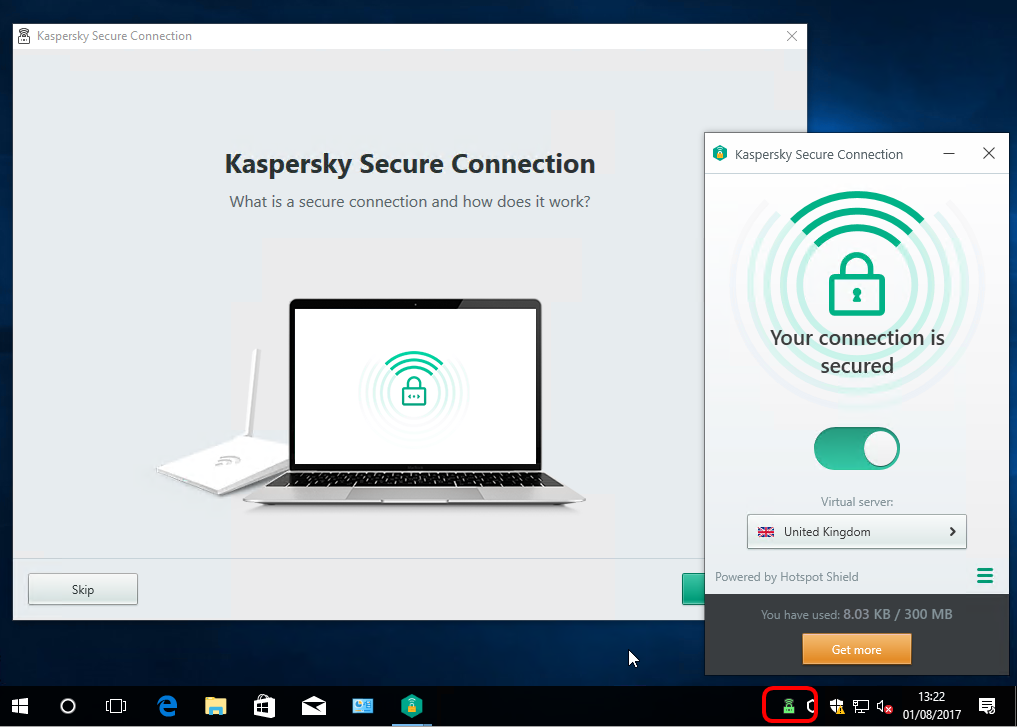The height and width of the screenshot is (727, 1017).
Task: Click the orange Get more button
Action: click(856, 649)
